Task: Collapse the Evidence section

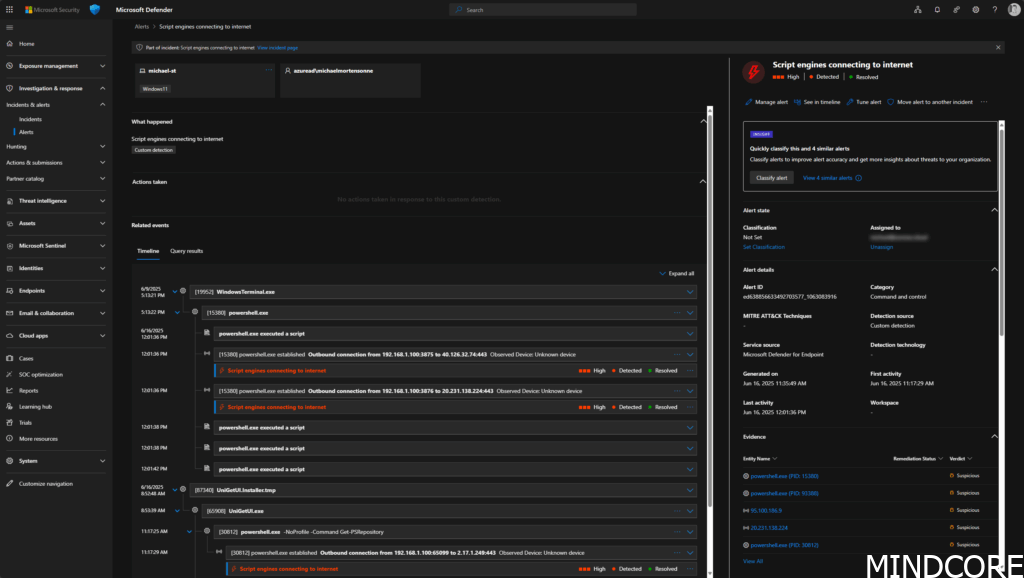Action: pos(994,436)
